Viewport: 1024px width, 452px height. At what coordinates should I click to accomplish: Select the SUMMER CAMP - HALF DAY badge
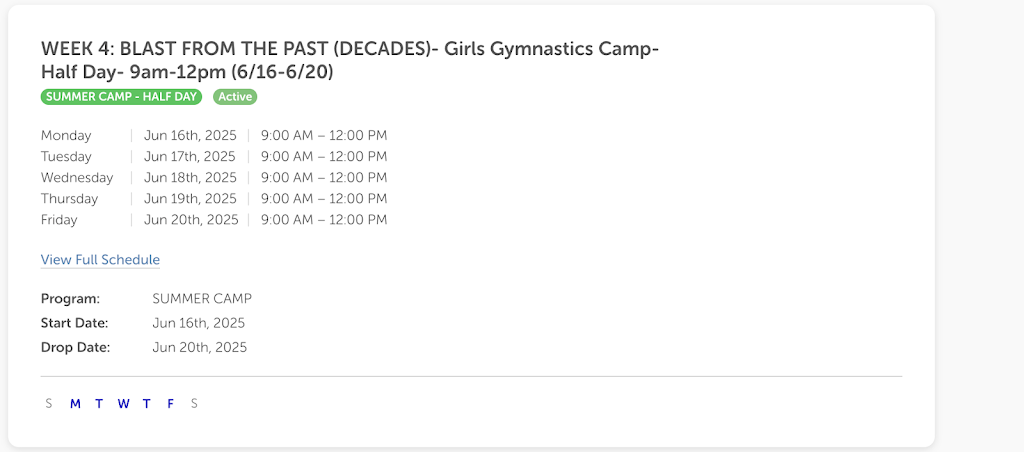click(x=121, y=97)
